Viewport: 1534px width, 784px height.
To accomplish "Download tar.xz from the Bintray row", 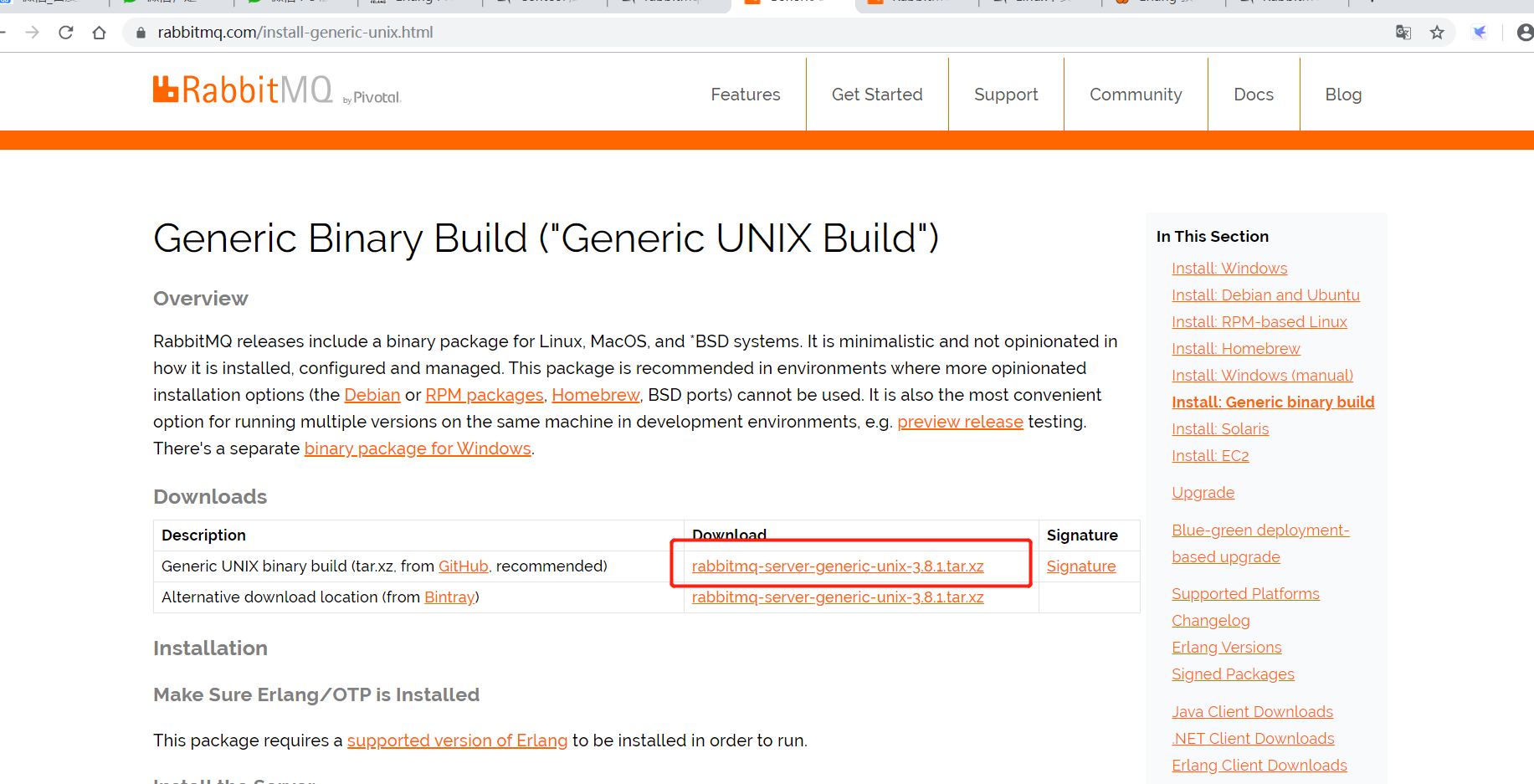I will 838,597.
